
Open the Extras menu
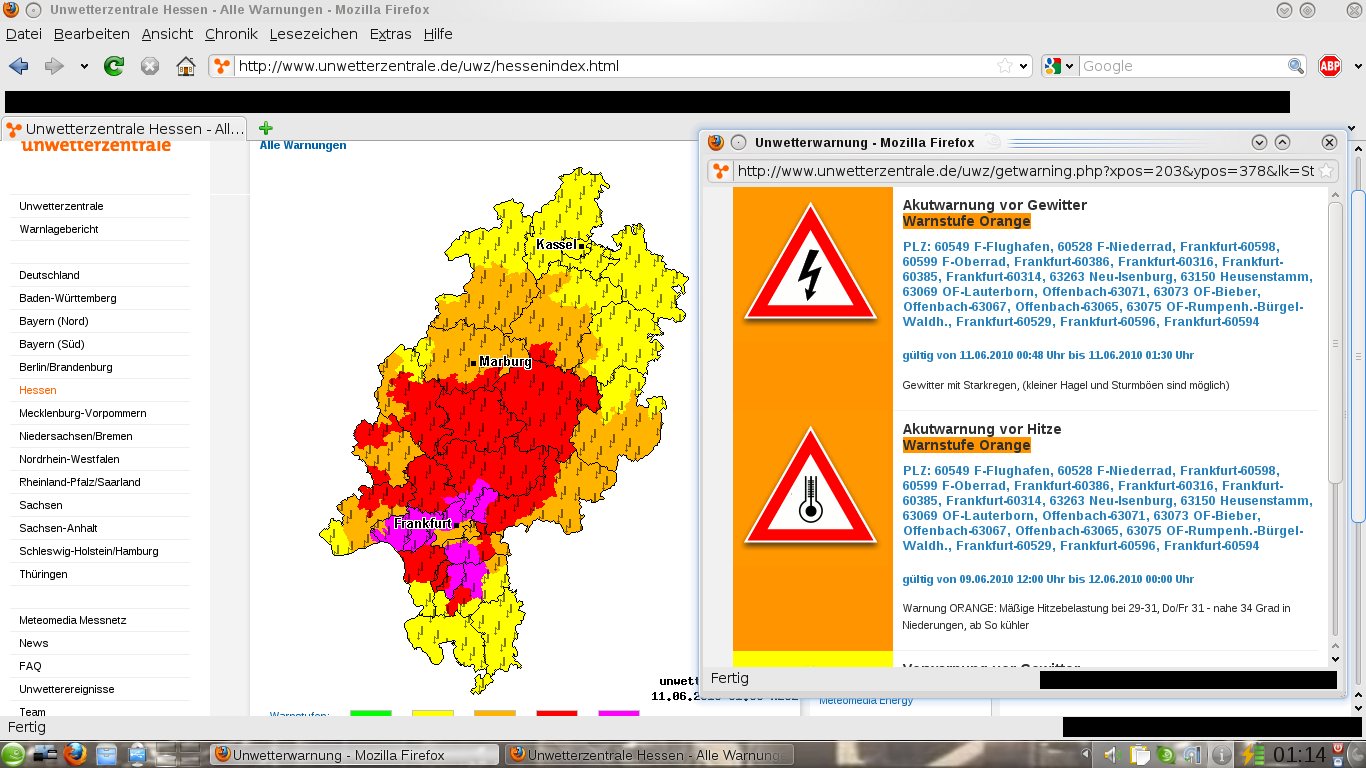[x=390, y=34]
